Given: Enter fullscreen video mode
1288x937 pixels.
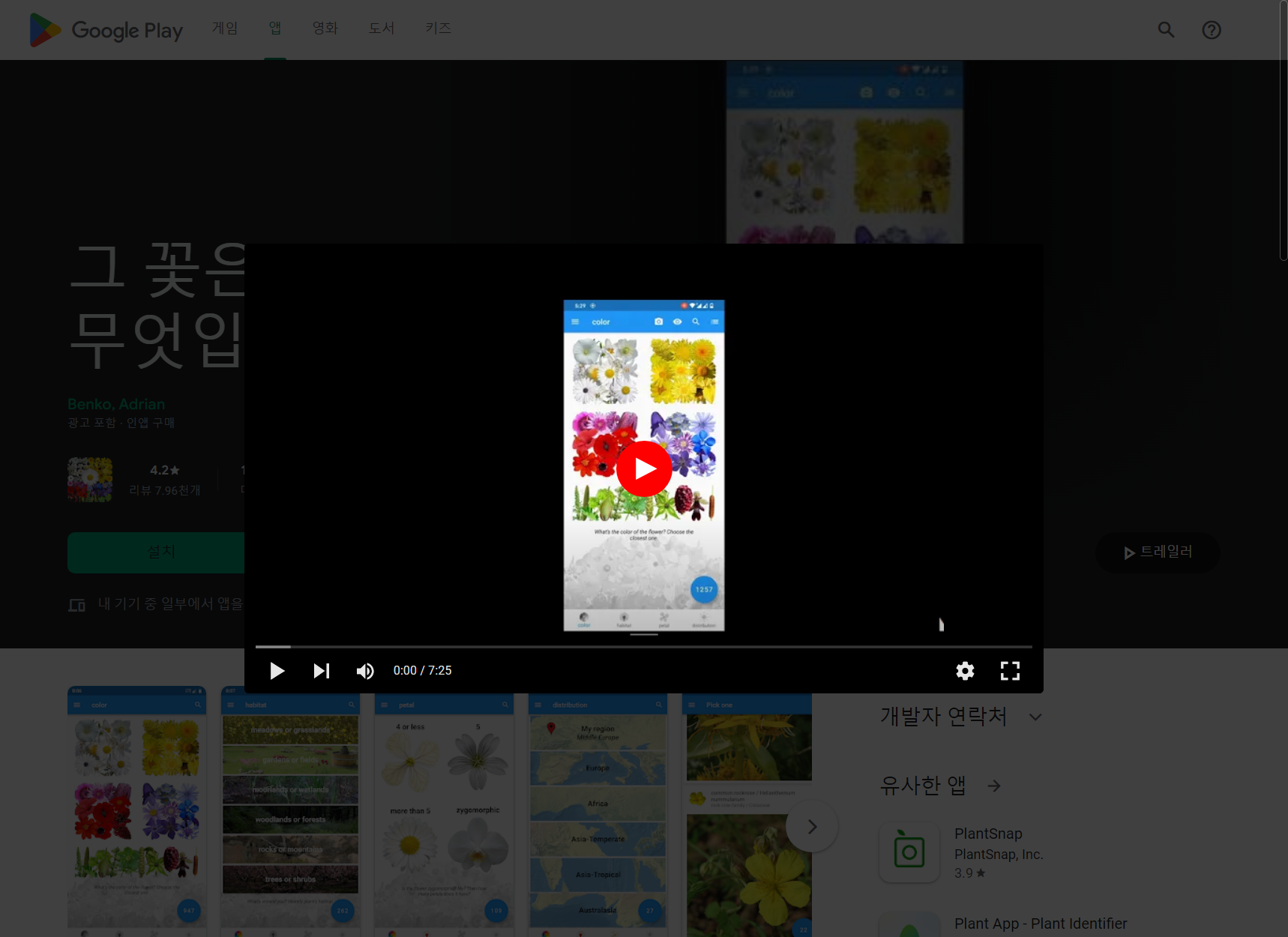Looking at the screenshot, I should tap(1010, 671).
